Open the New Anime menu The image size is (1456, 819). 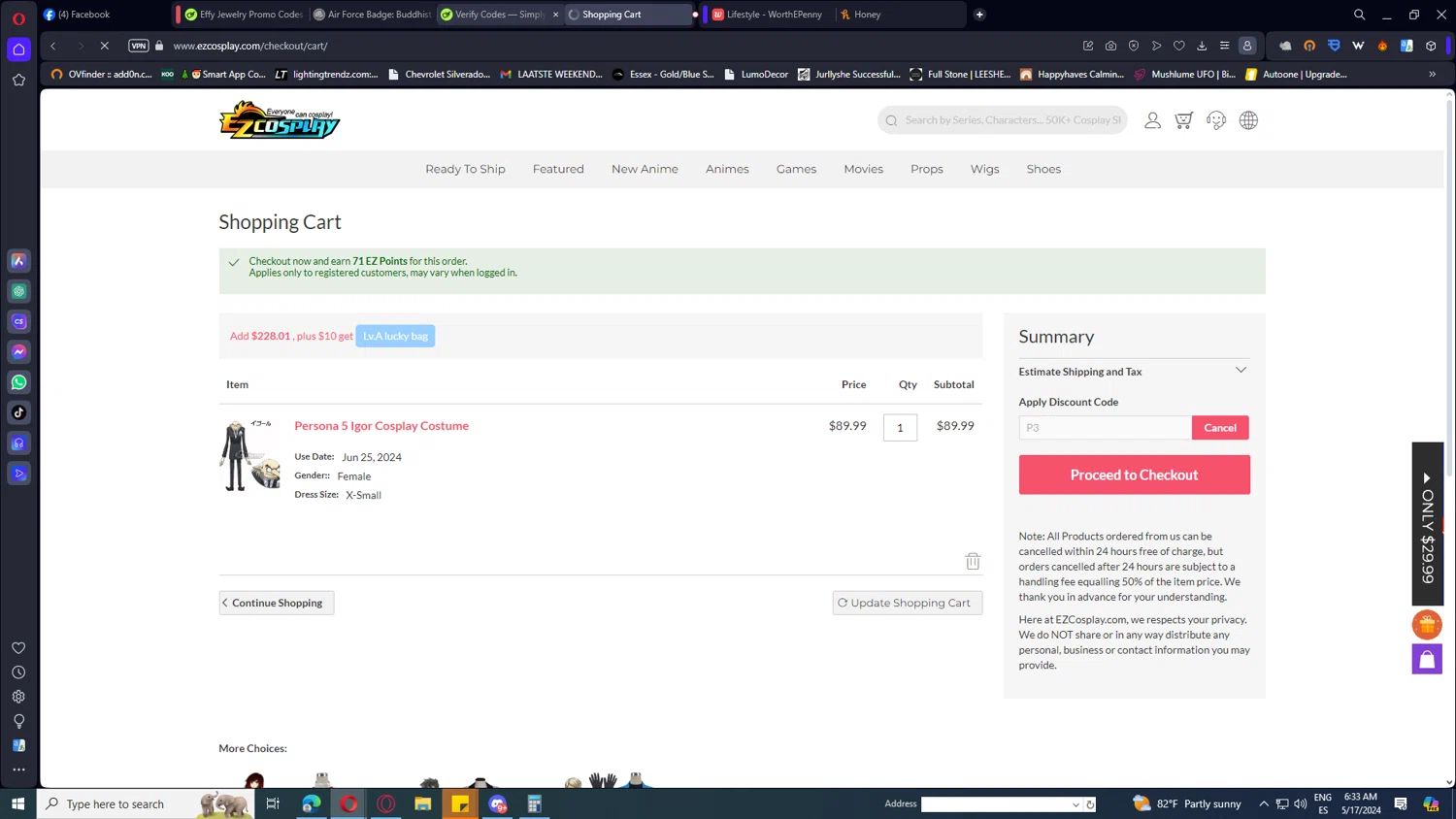[x=645, y=169]
